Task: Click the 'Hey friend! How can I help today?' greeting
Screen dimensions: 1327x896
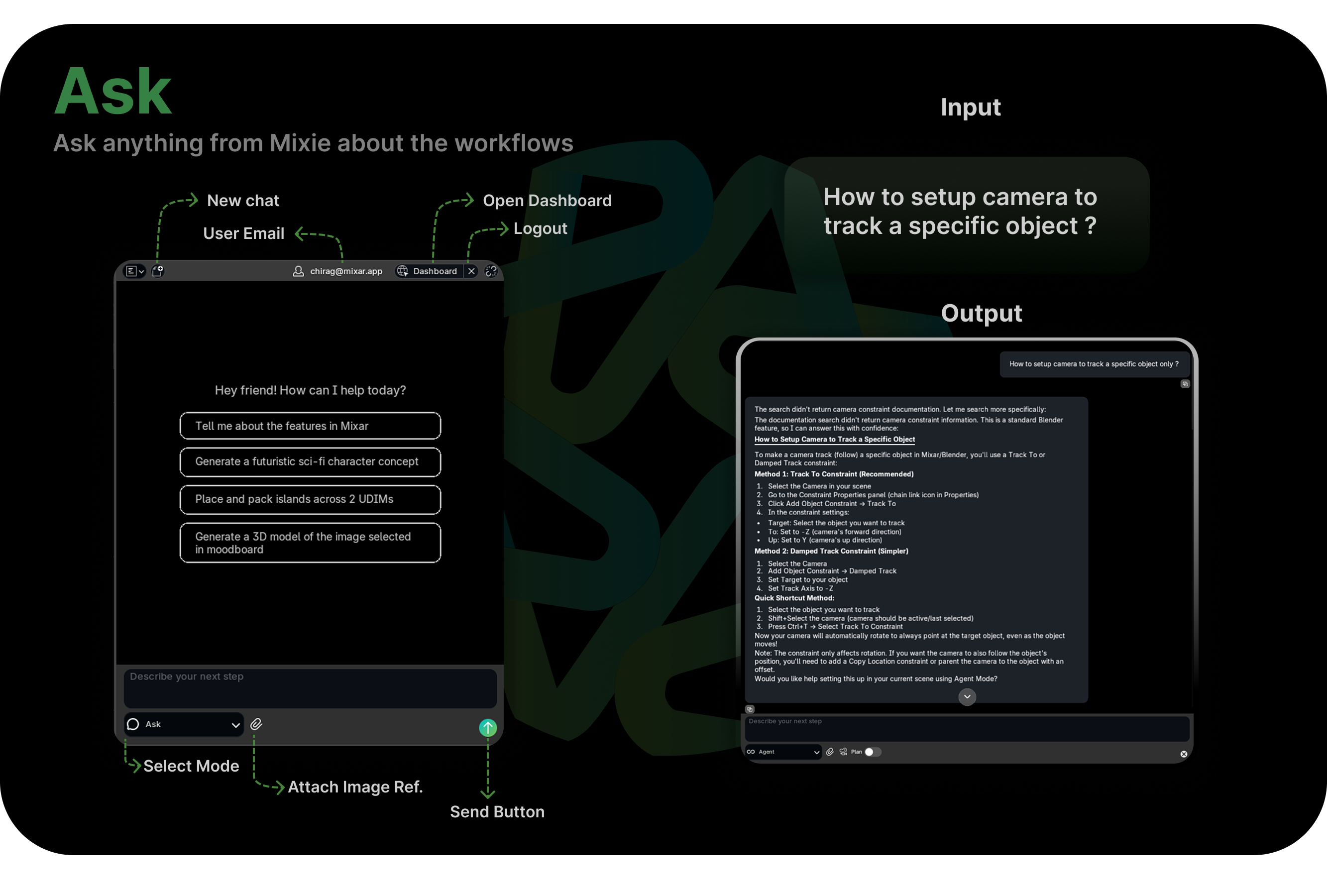Action: point(310,391)
